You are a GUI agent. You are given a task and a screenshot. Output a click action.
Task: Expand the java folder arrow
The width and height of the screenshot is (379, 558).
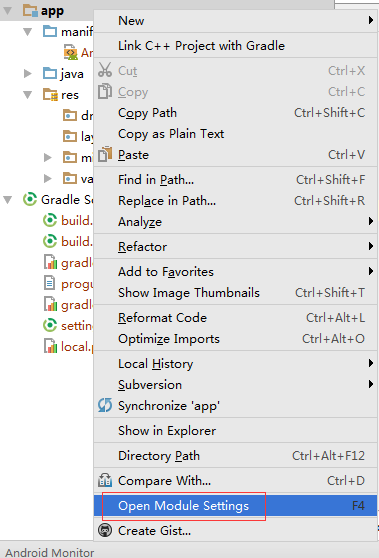coord(27,74)
